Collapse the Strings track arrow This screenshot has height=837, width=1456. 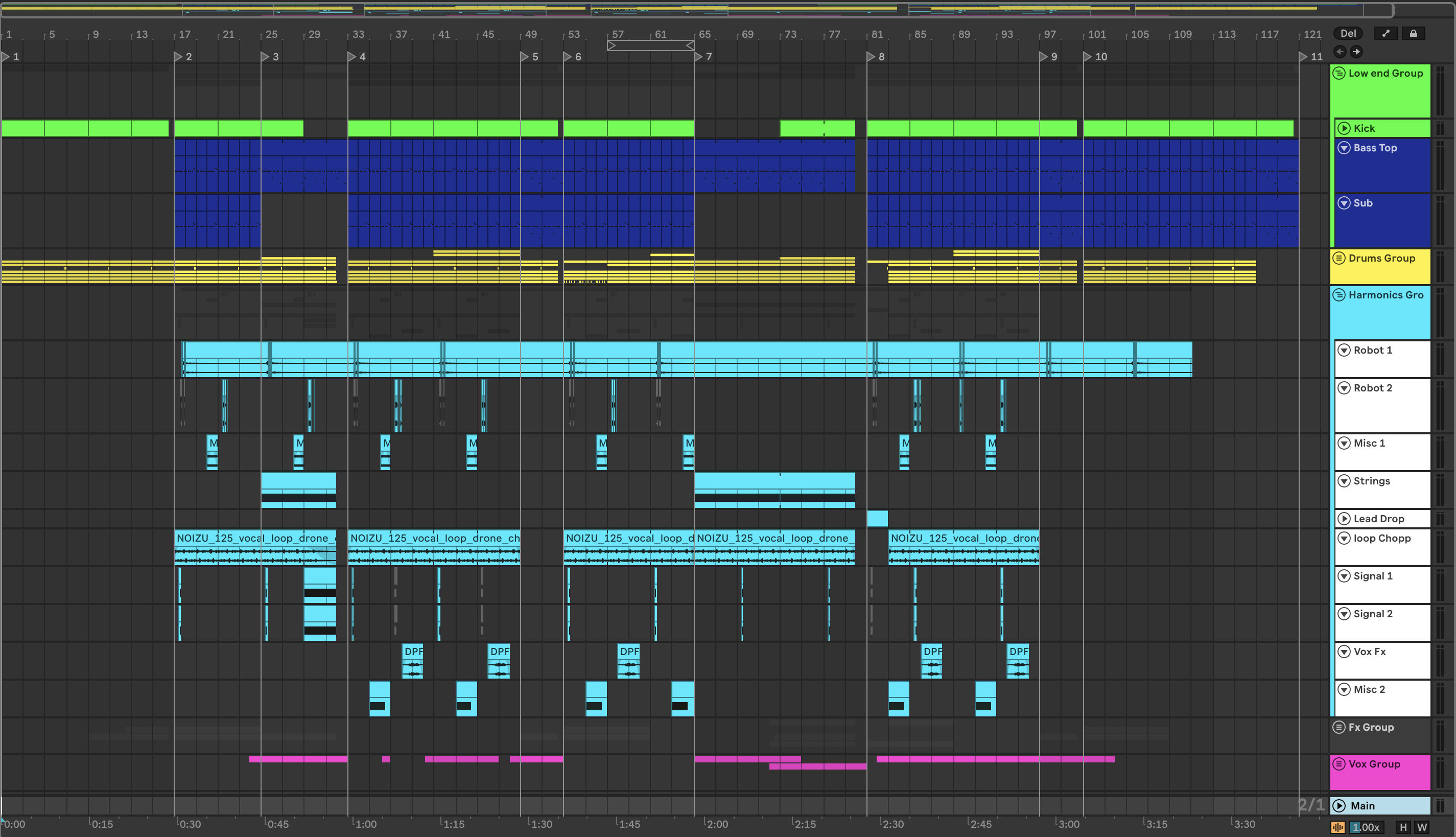[1344, 480]
